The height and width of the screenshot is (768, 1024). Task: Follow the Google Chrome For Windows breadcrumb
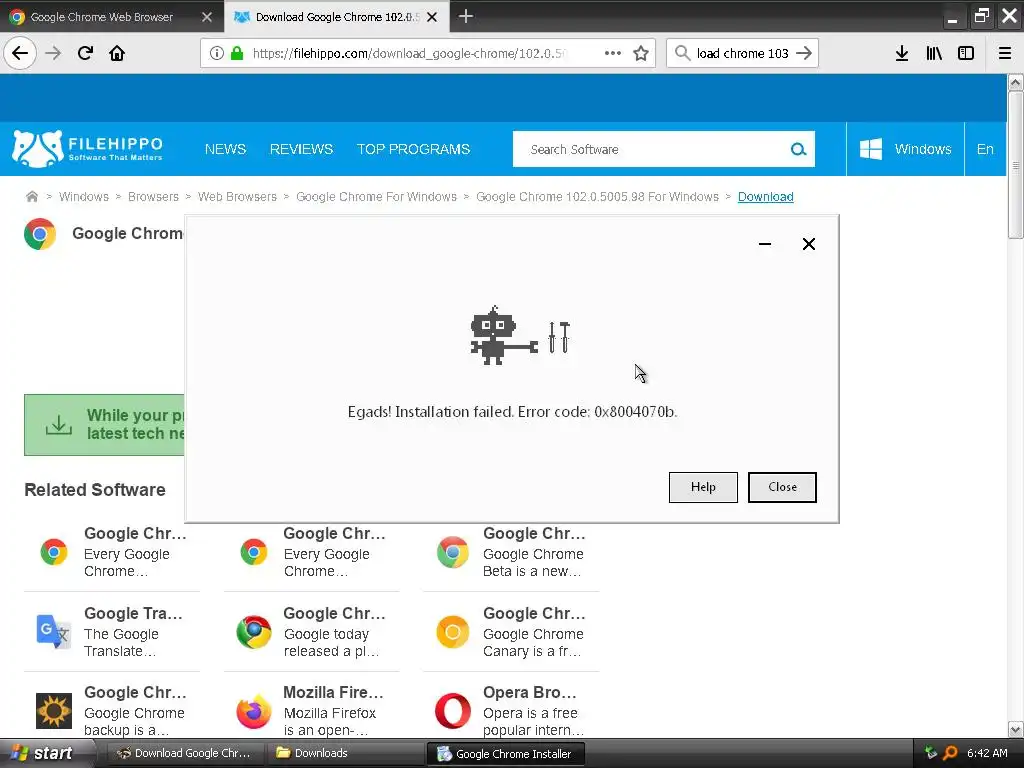point(376,197)
